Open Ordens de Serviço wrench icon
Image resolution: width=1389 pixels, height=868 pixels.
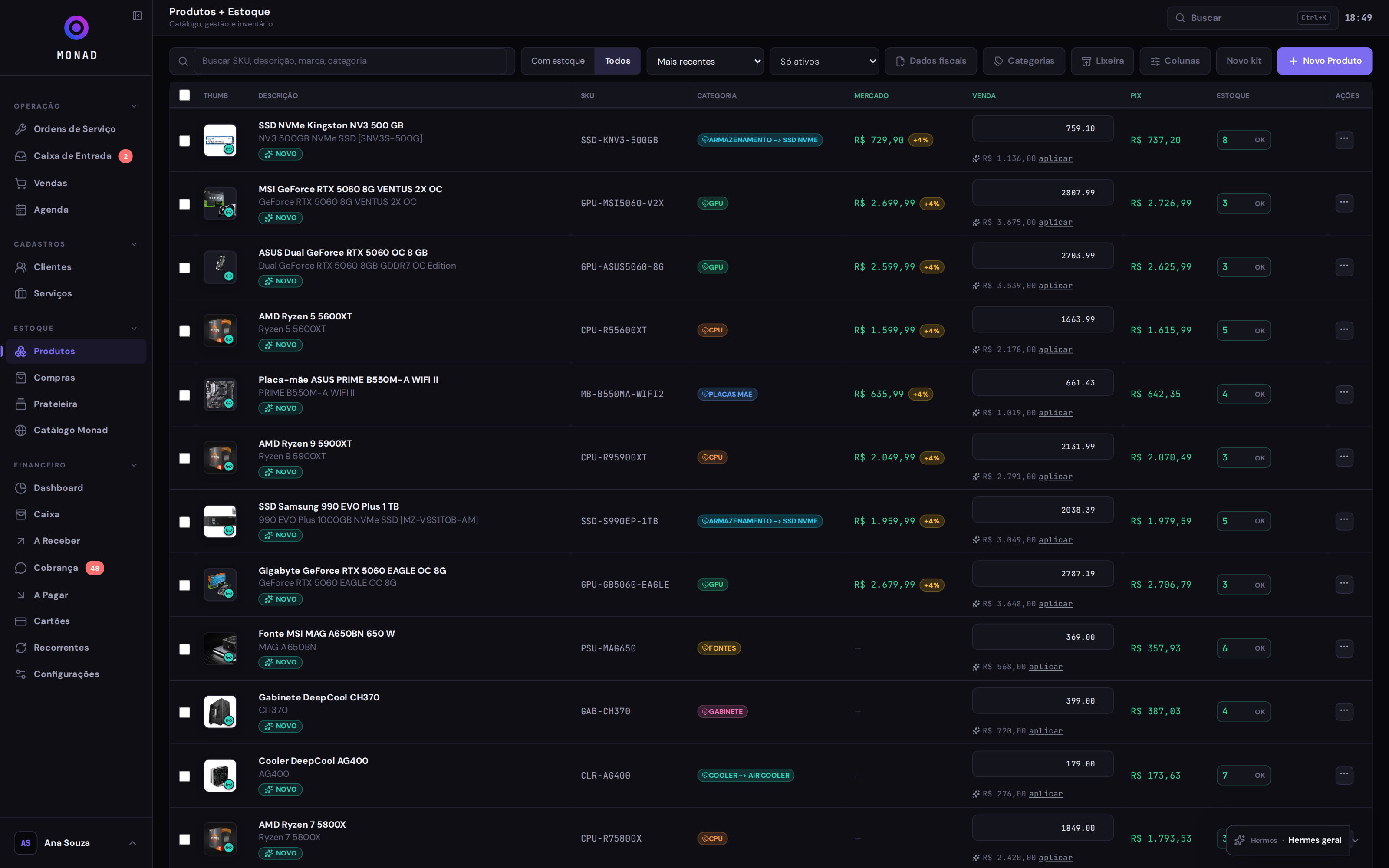coord(21,128)
